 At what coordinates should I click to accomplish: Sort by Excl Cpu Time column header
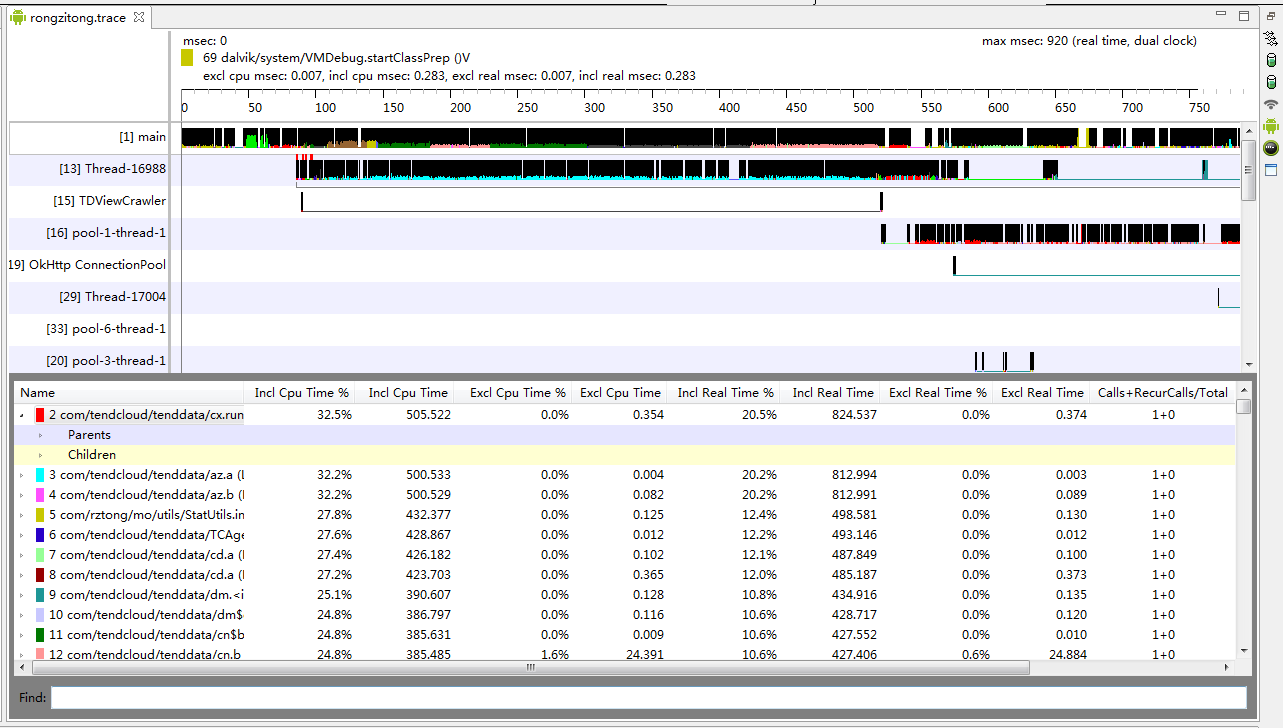(x=620, y=393)
